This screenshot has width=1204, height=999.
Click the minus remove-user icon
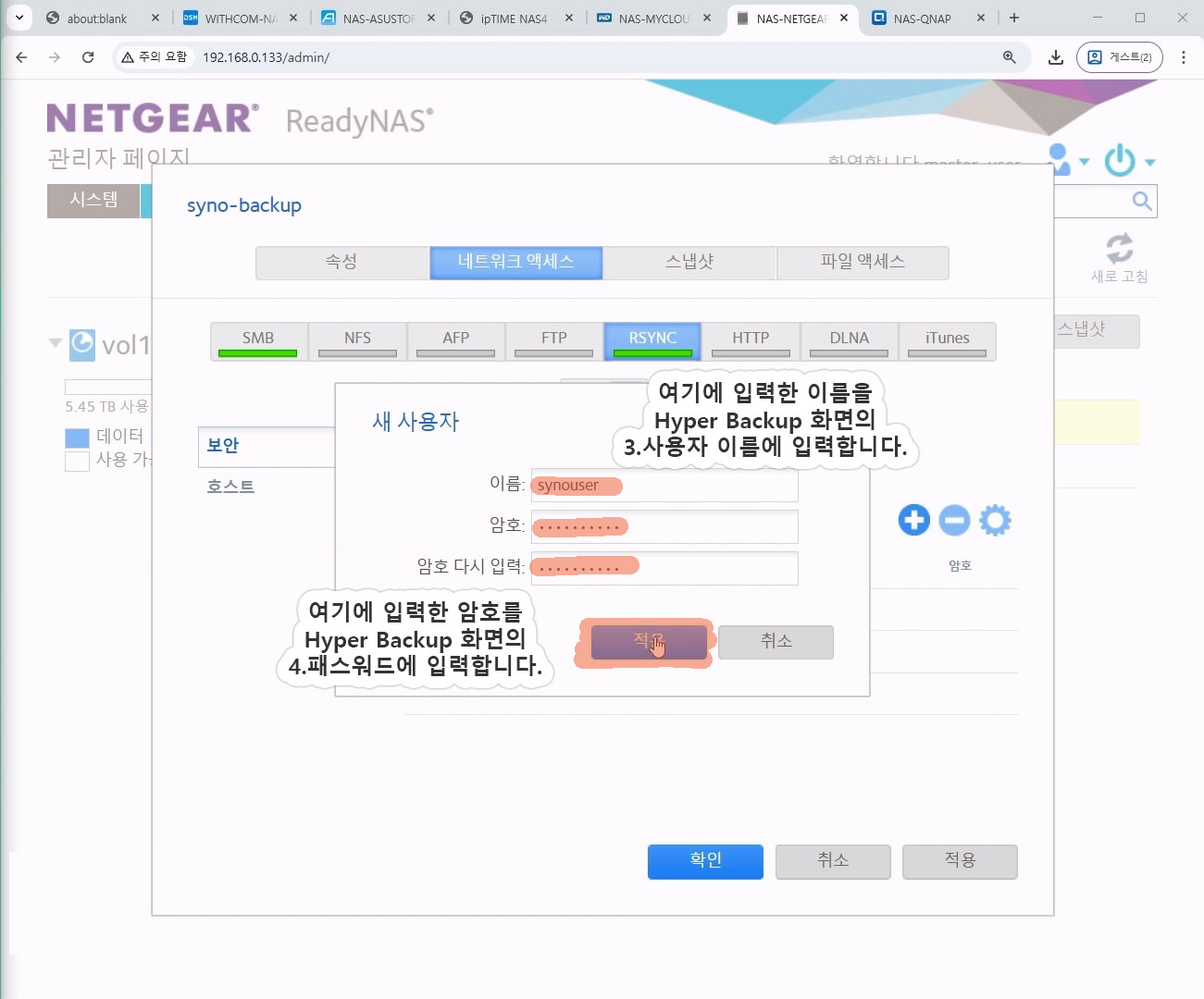coord(954,520)
